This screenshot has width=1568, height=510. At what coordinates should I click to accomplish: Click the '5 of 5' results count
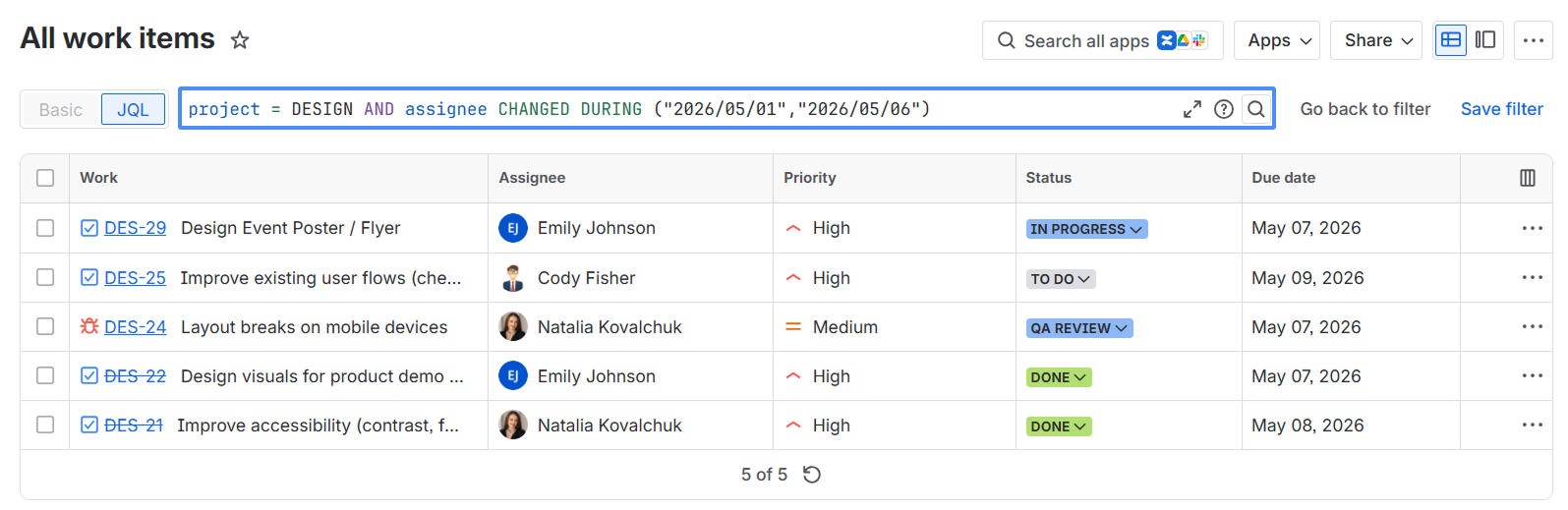point(764,475)
